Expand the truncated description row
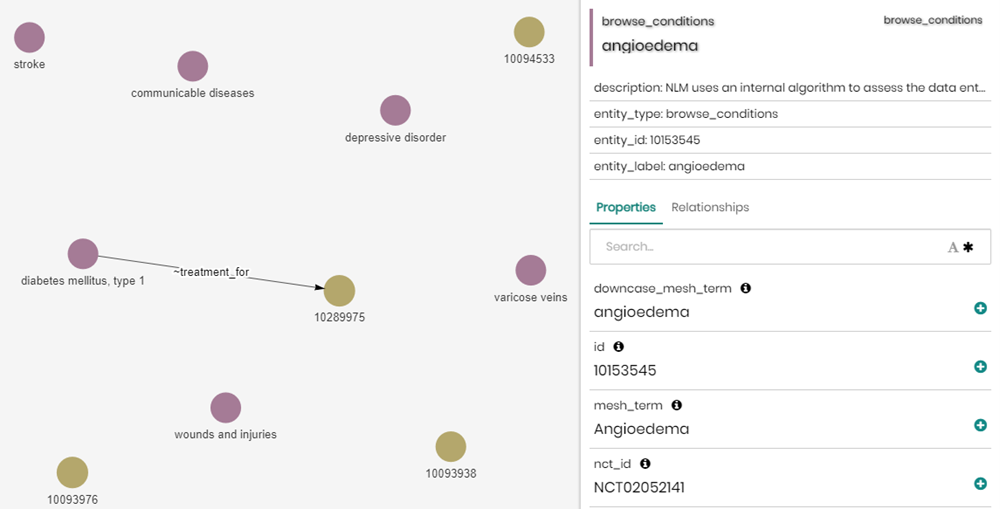The image size is (1000, 509). click(790, 87)
